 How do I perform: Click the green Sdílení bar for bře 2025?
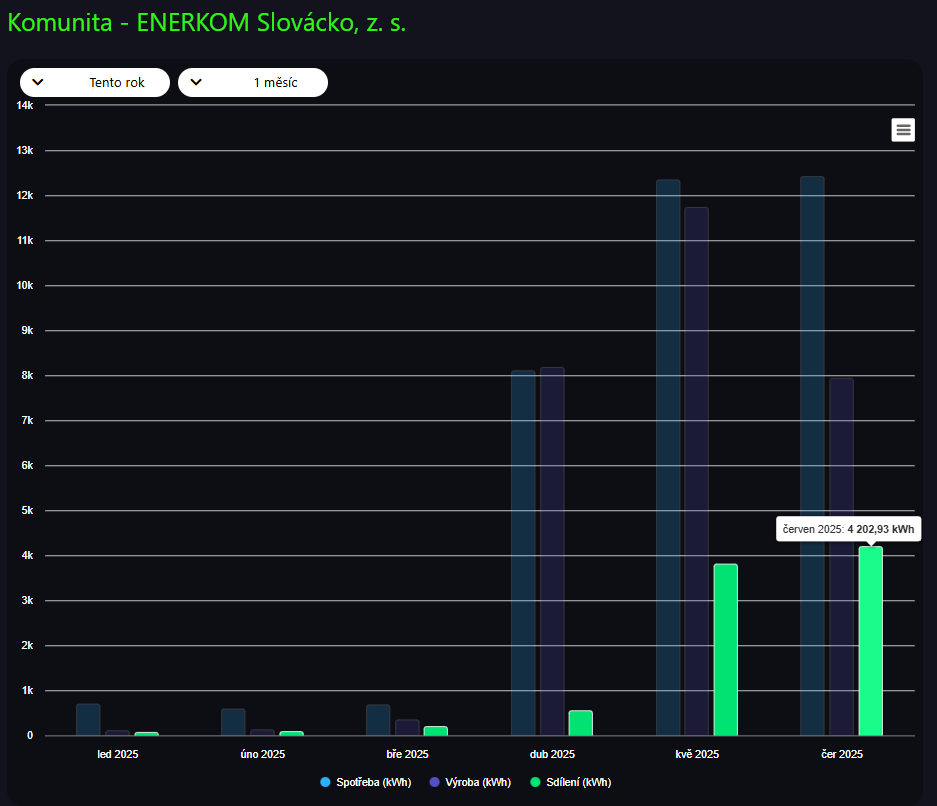pos(436,731)
